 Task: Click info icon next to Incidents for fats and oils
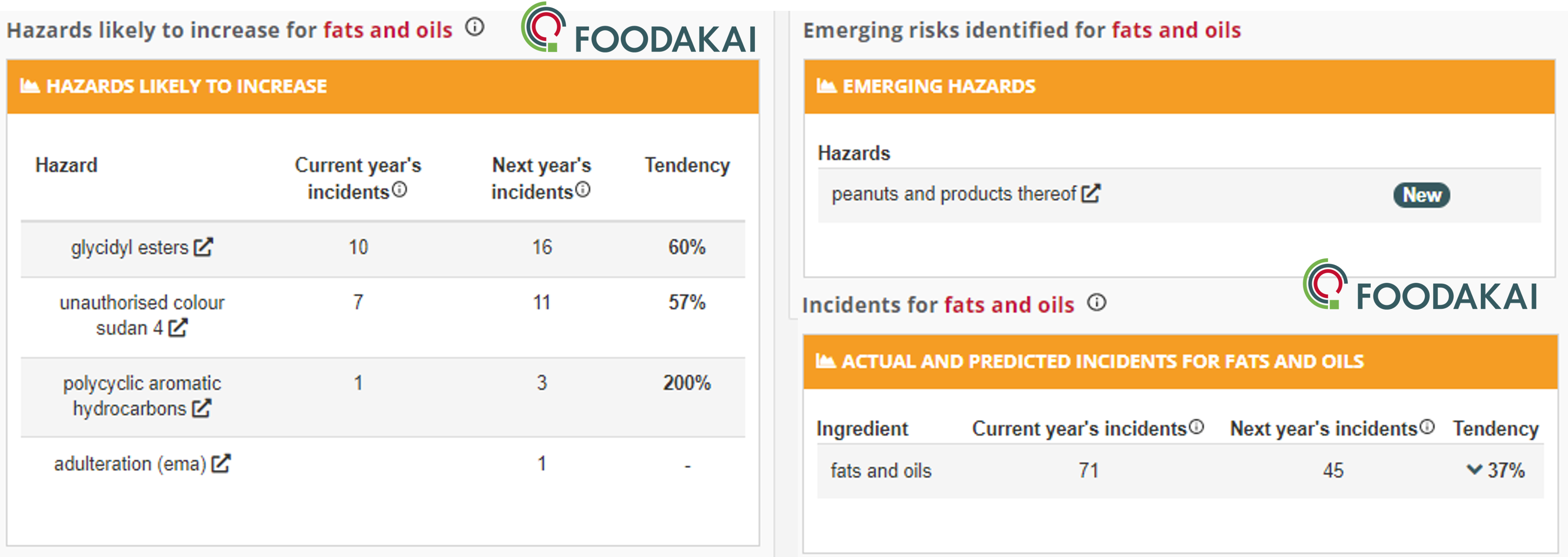1097,302
